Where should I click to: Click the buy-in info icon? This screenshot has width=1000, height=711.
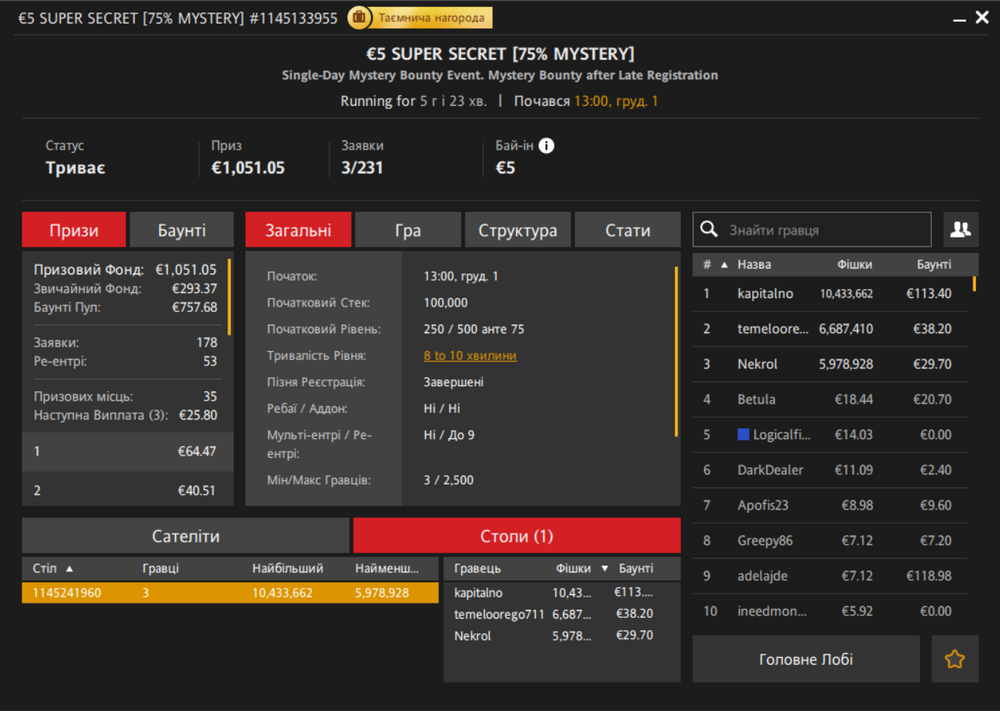click(546, 146)
